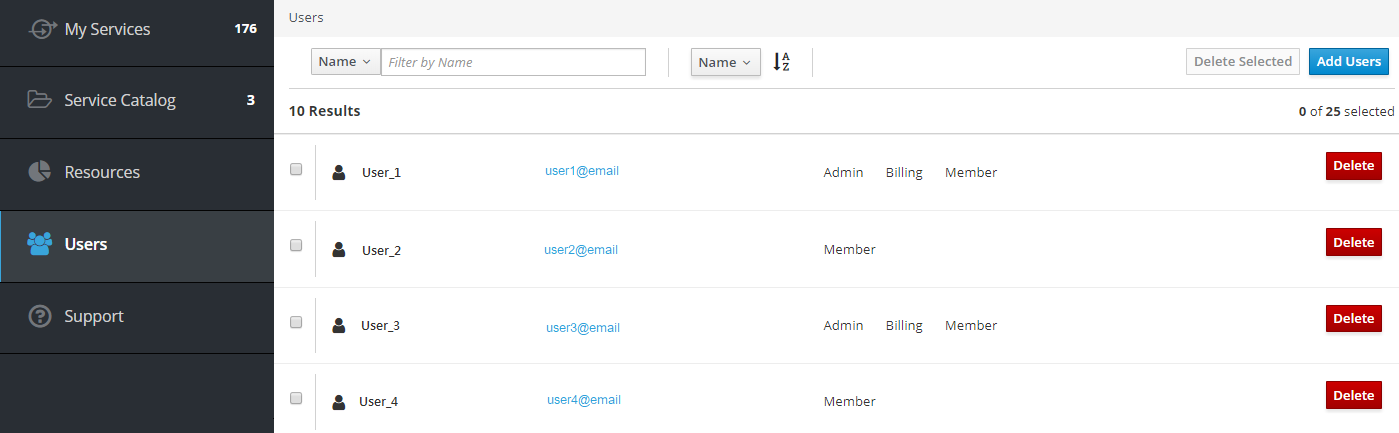Click the Users group icon in sidebar
The width and height of the screenshot is (1399, 433).
(40, 244)
